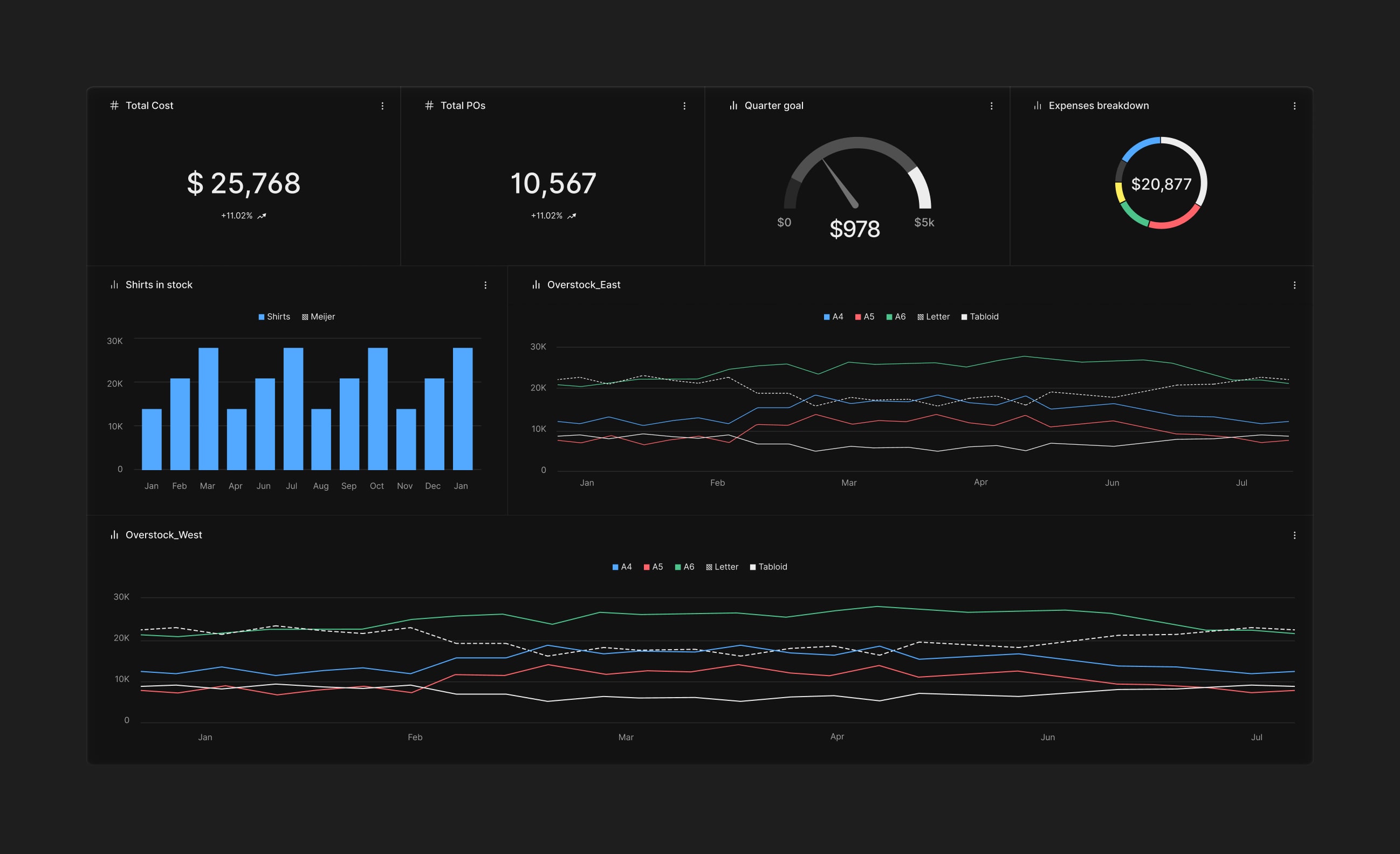Open the Expenses breakdown widget menu
1400x854 pixels.
[1295, 105]
